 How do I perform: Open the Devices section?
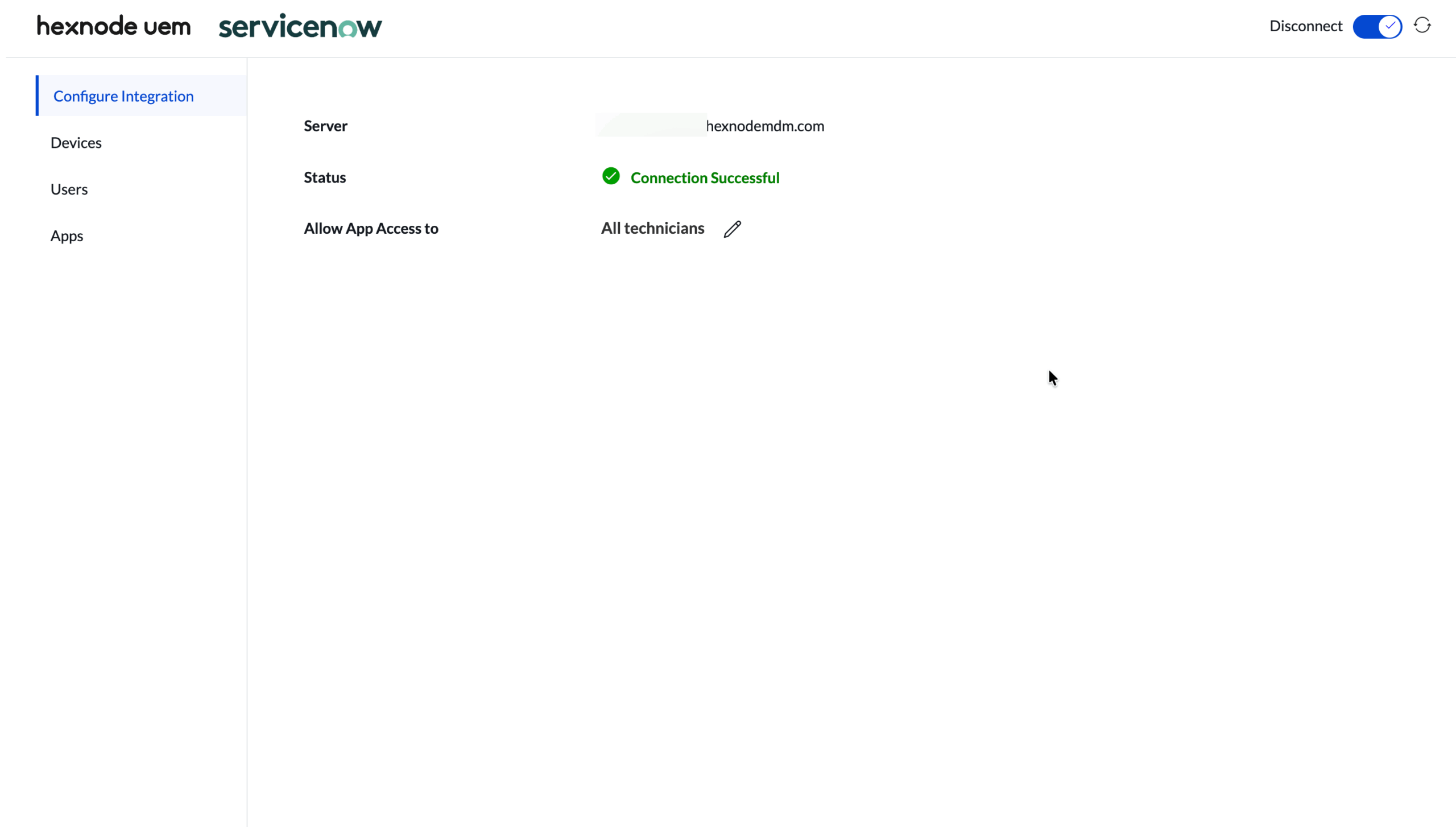(76, 143)
